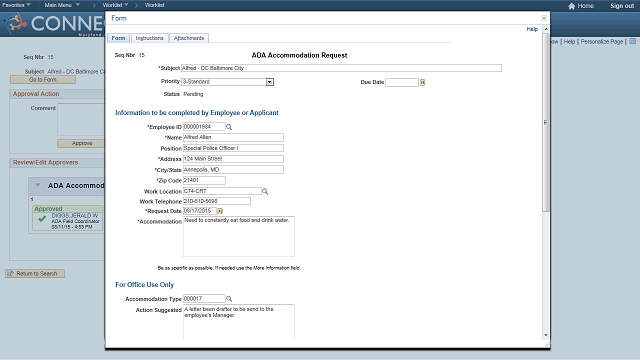640x360 pixels.
Task: Collapse the ADA Accommodation approvers section
Action: 38,185
